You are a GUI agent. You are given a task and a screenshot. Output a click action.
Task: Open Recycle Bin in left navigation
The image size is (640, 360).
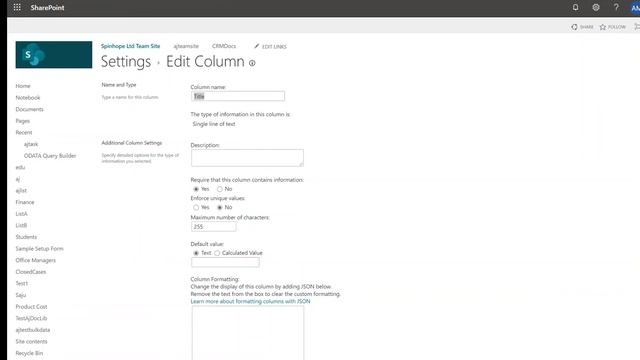(x=29, y=353)
